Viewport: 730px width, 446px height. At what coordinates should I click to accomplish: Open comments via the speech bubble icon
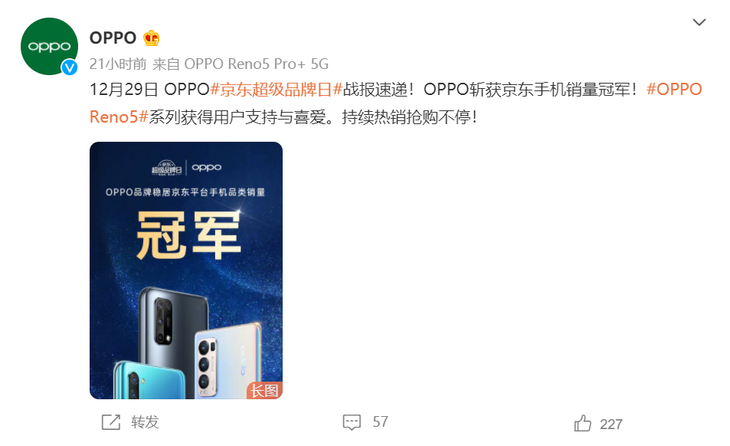(351, 422)
